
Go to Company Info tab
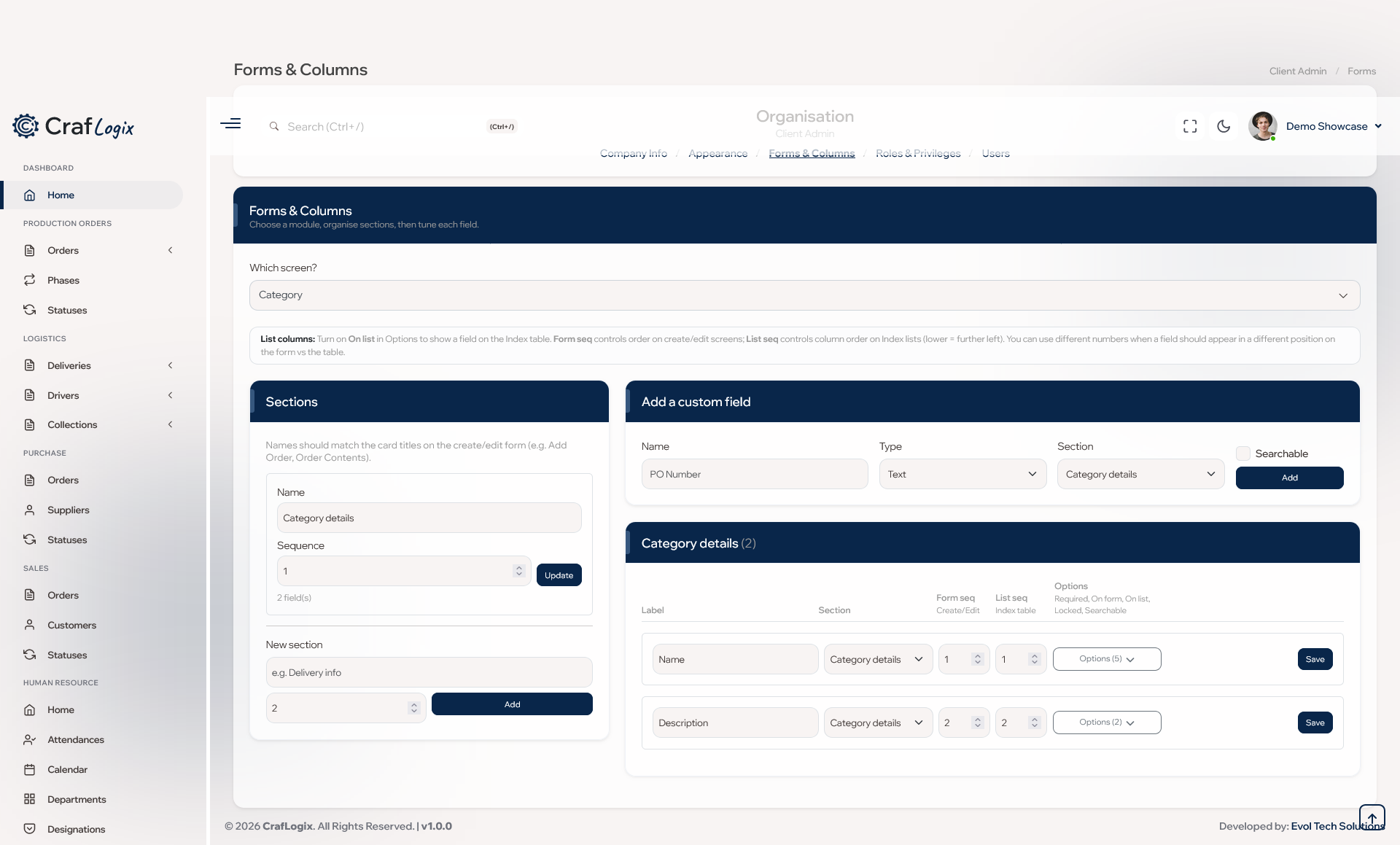(633, 153)
